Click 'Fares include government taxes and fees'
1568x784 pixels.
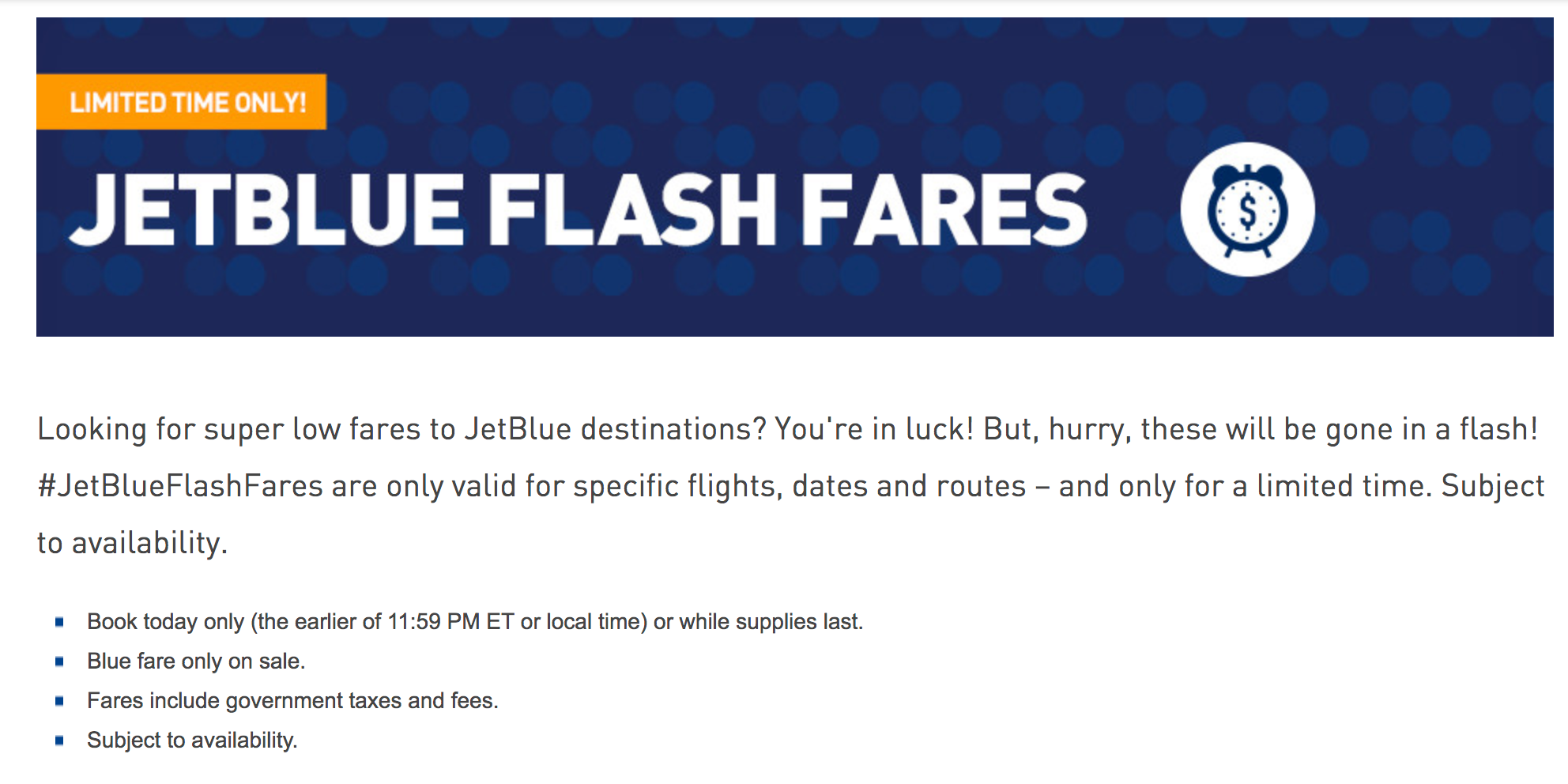tap(292, 701)
